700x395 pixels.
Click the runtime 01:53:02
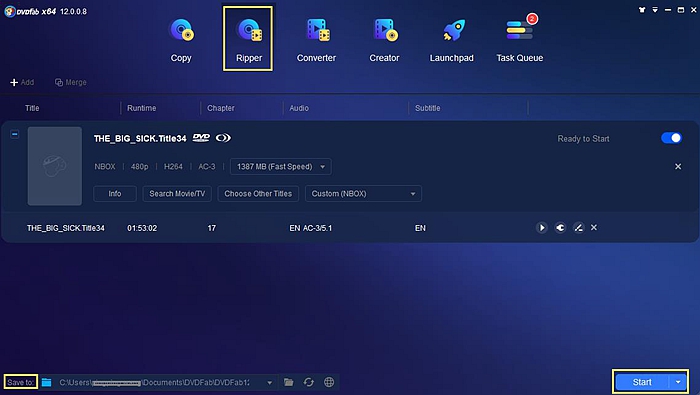tap(142, 228)
